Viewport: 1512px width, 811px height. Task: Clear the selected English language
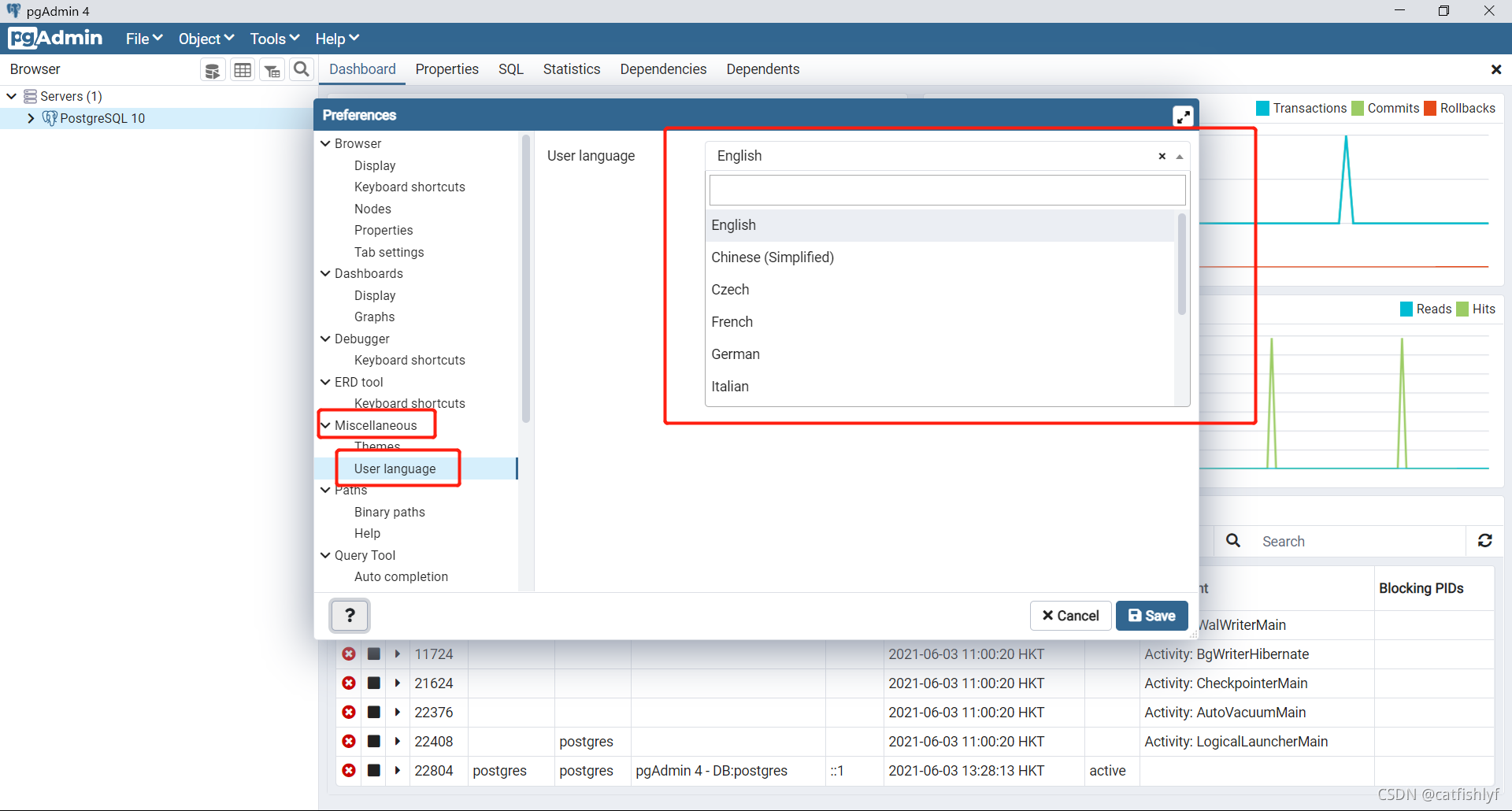(1162, 156)
